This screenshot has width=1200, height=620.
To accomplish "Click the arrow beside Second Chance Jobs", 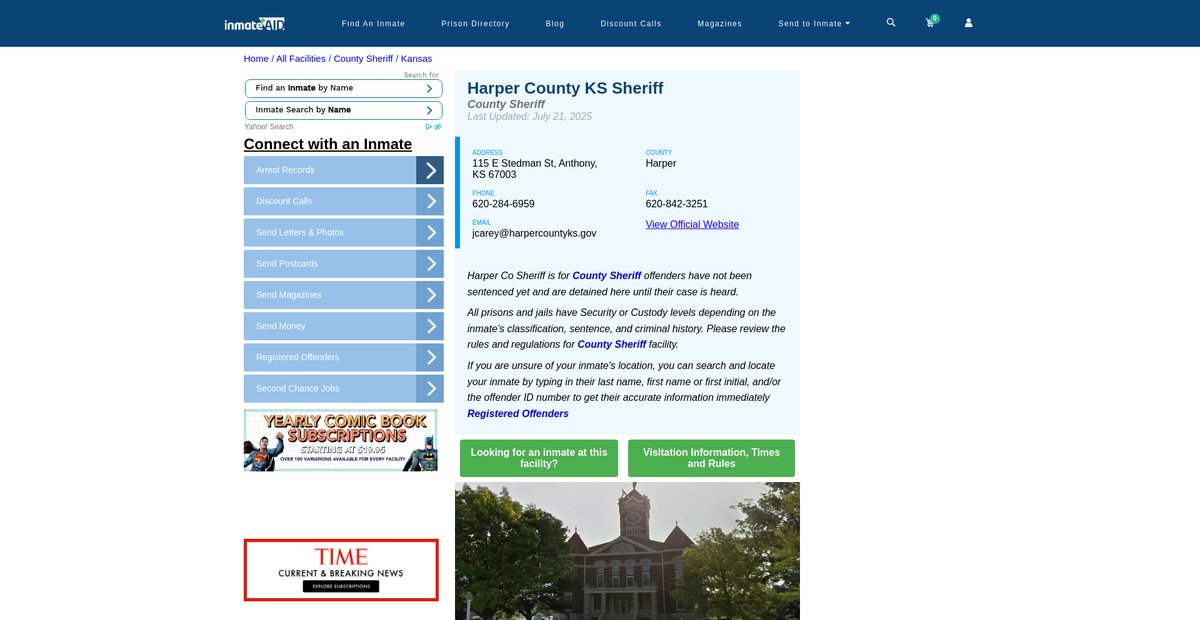I will (430, 389).
